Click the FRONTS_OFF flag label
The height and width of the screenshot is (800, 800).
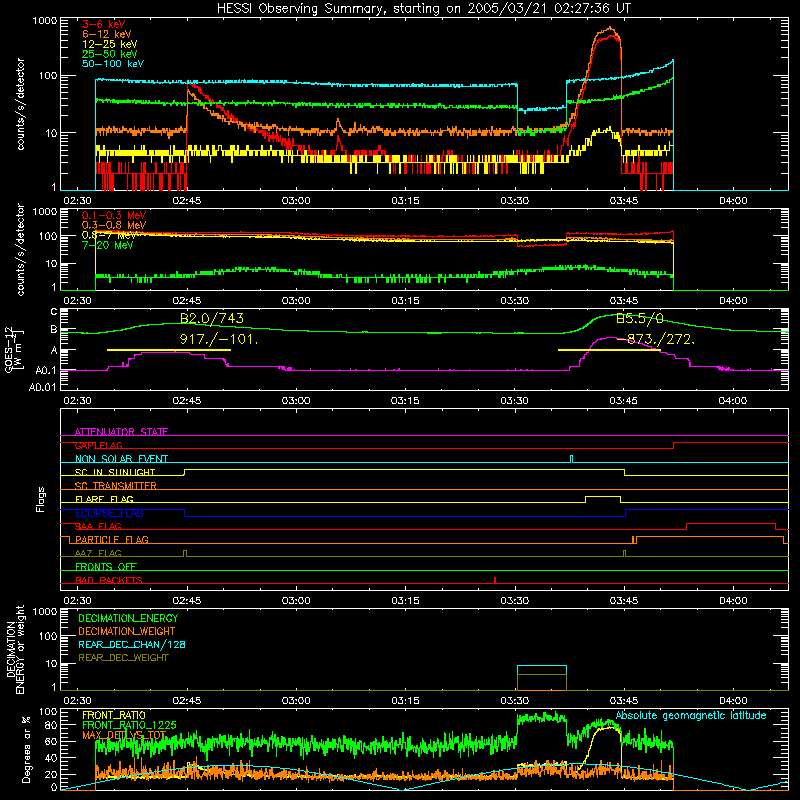coord(106,567)
